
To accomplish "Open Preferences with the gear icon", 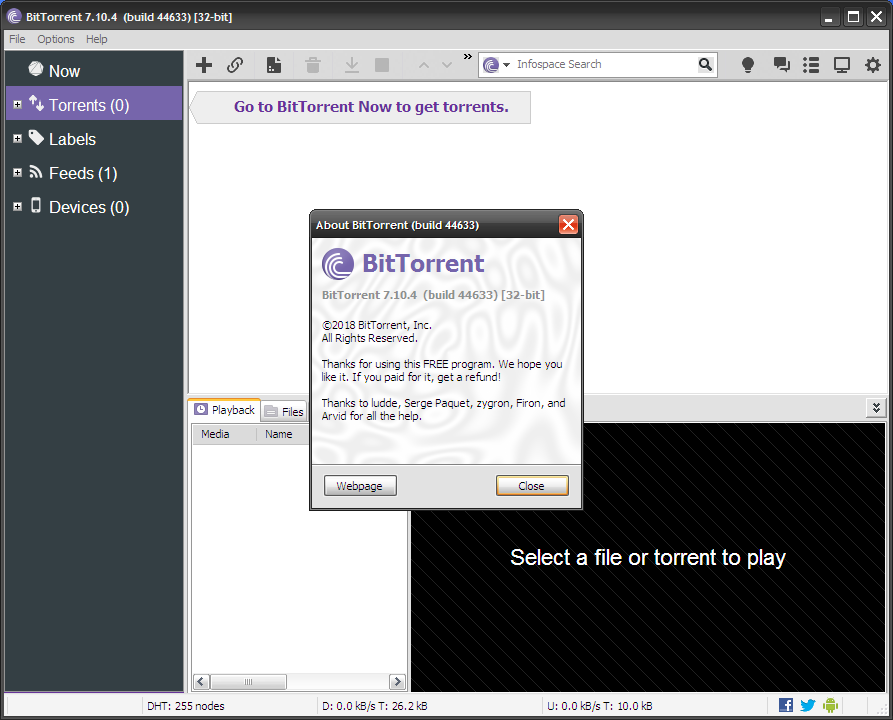I will [x=872, y=65].
